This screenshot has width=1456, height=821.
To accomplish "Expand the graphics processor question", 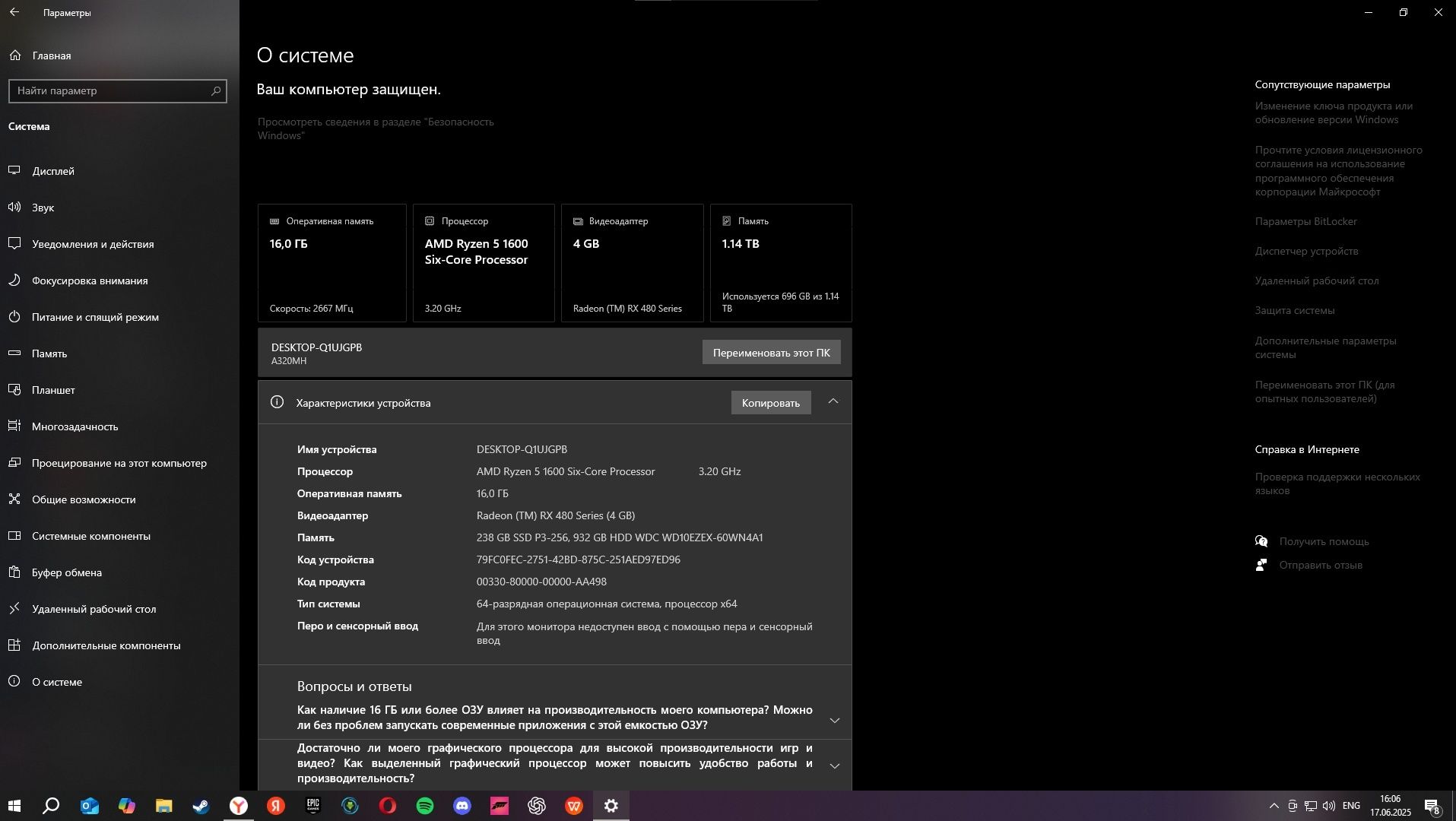I will 835,766.
